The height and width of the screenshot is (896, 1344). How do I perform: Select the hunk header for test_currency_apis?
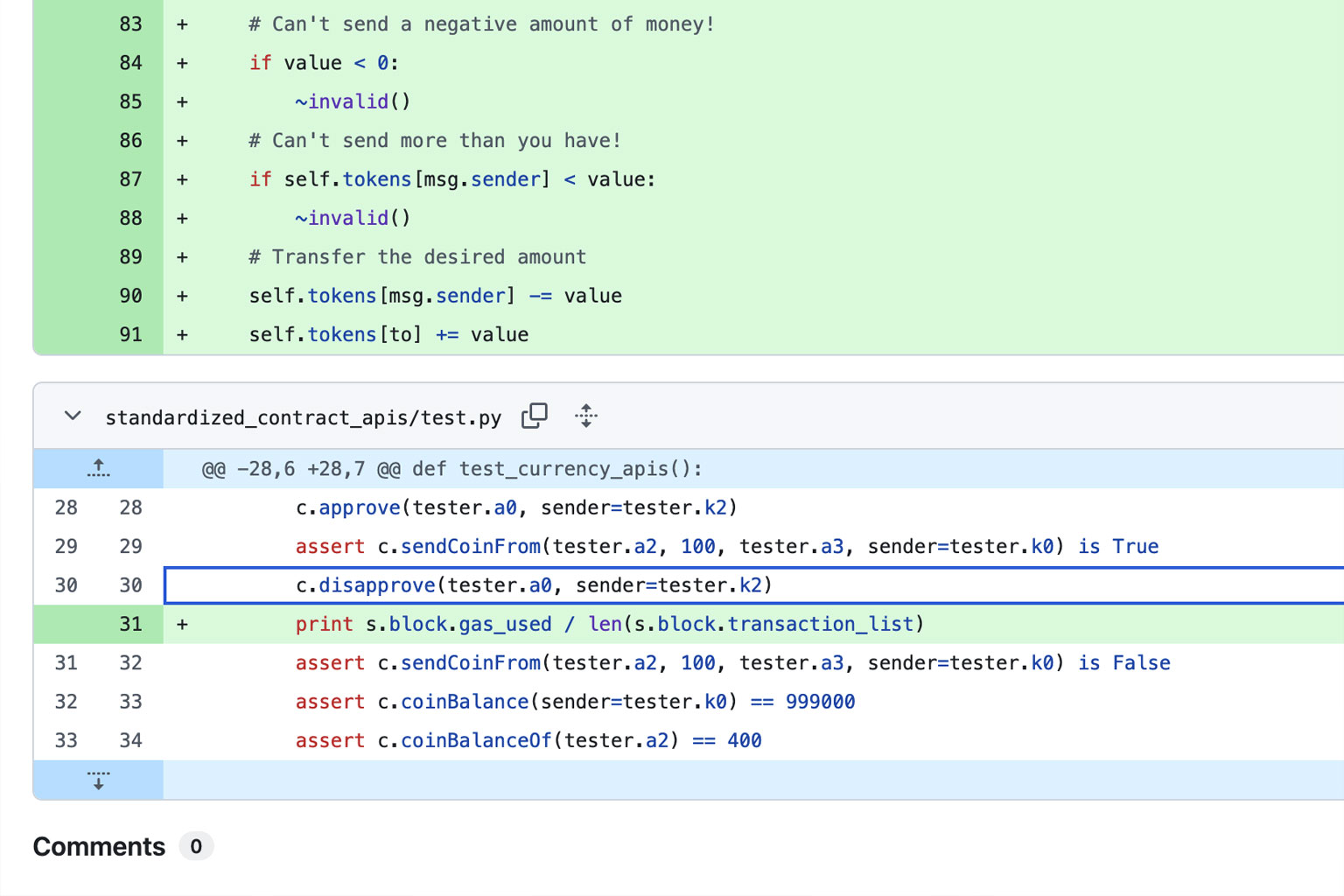point(451,469)
